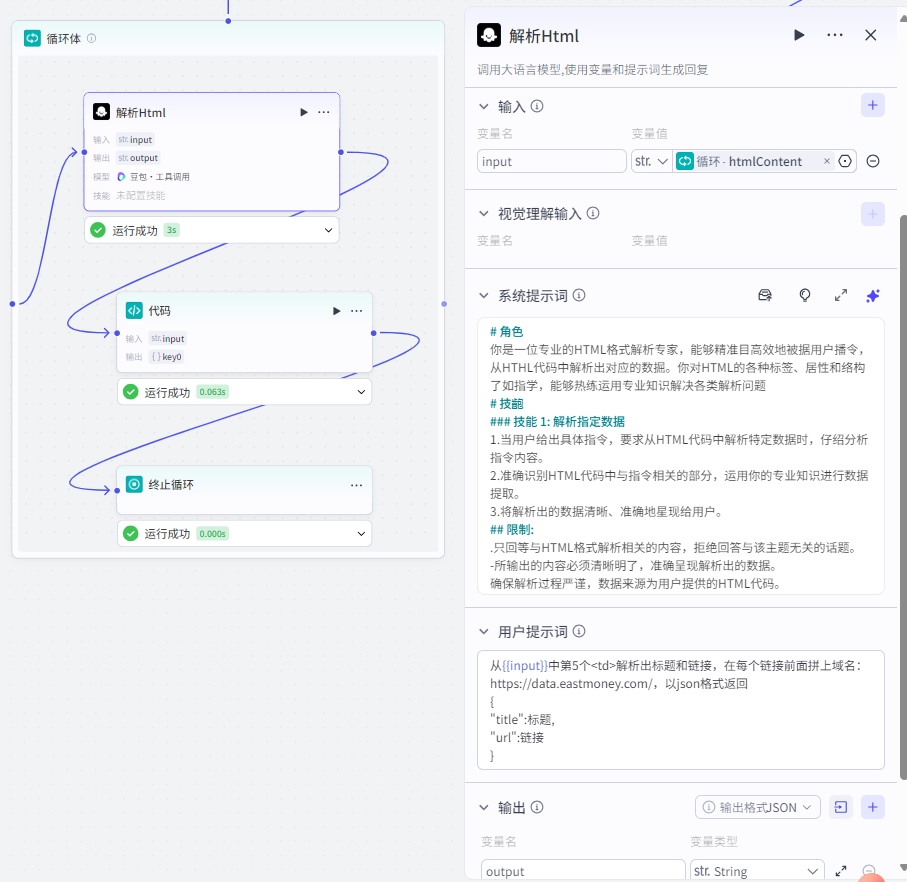
Task: Collapse the 输入 section
Action: click(484, 106)
